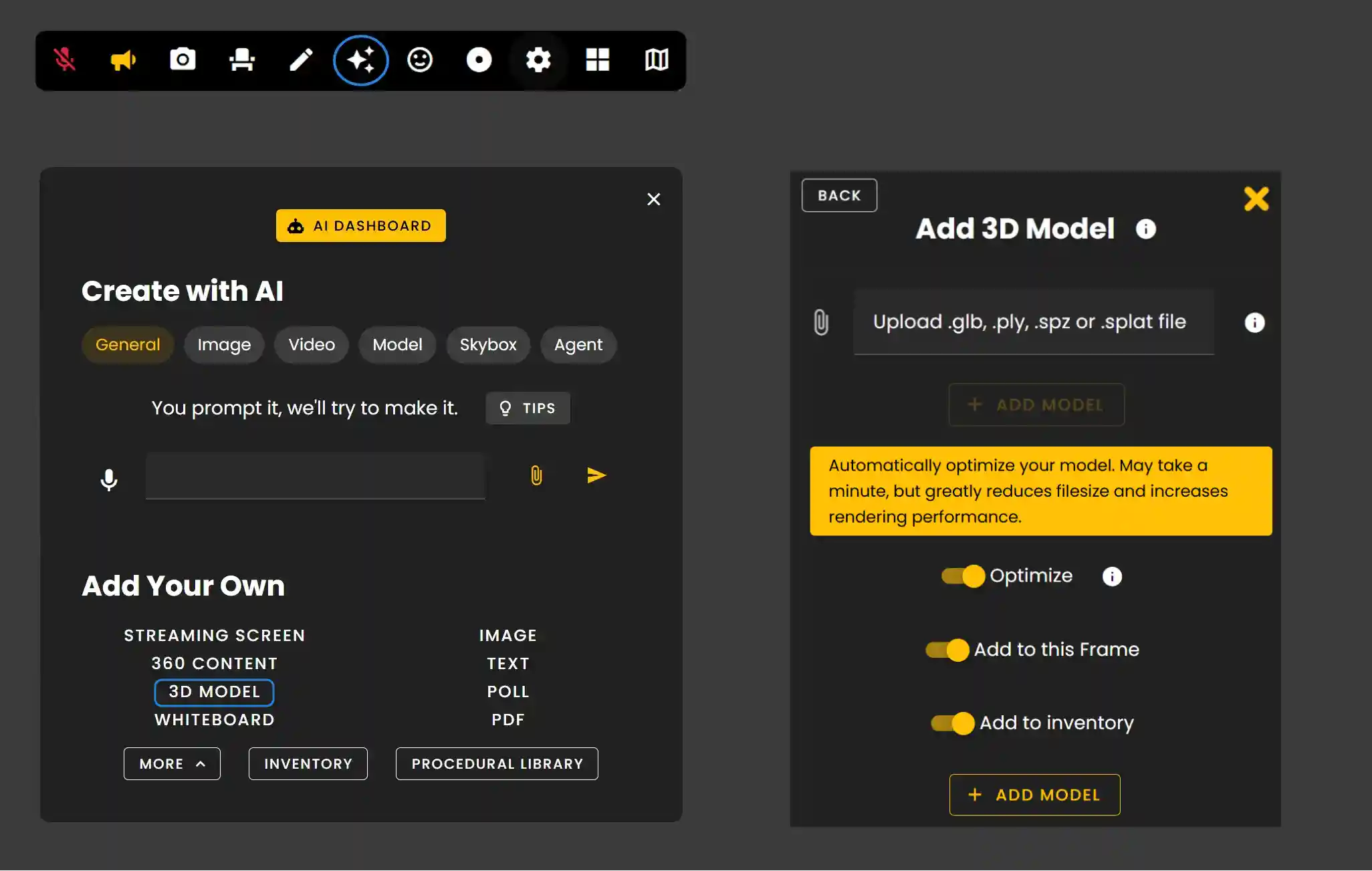The height and width of the screenshot is (871, 1372).
Task: Click the record button in the toolbar
Action: coord(479,60)
